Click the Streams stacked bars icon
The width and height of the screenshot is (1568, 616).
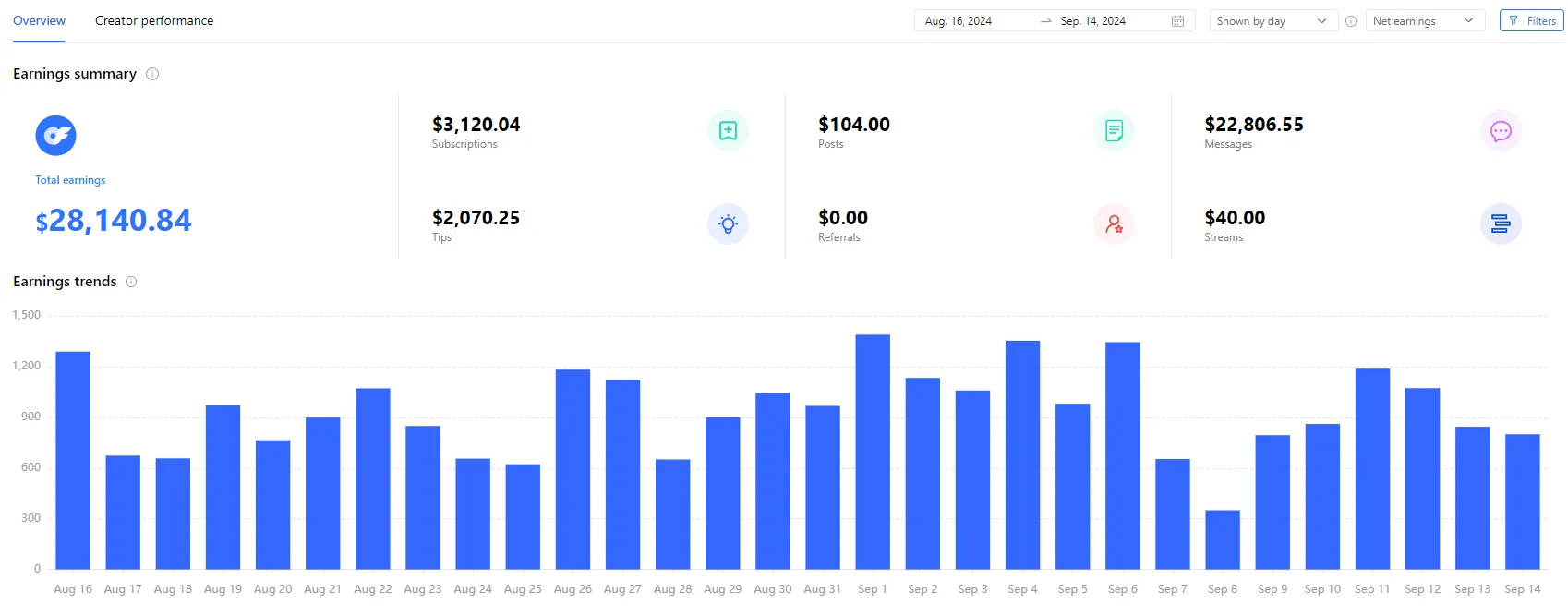tap(1500, 224)
